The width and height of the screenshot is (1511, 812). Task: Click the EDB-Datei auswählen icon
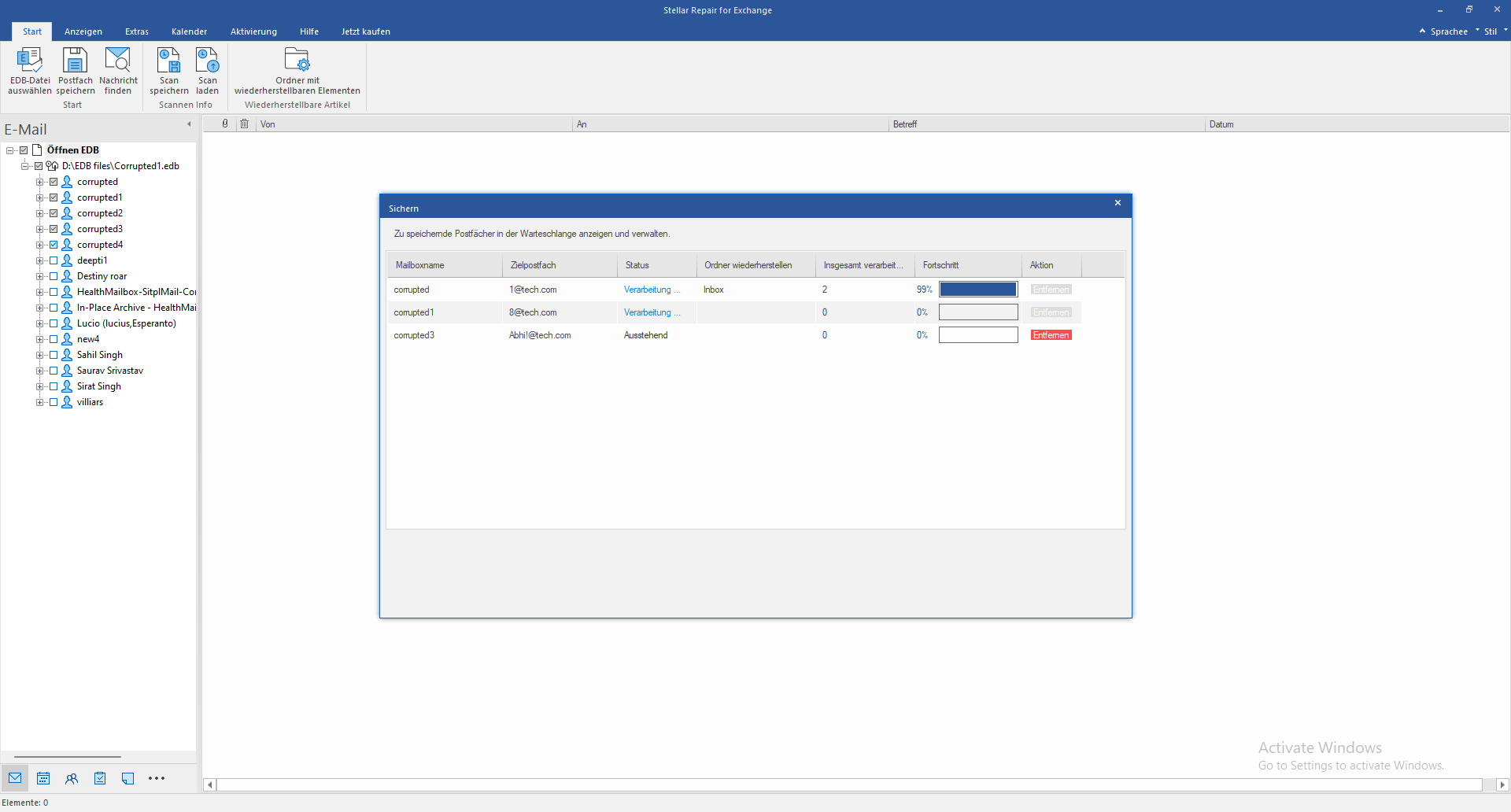pyautogui.click(x=30, y=60)
